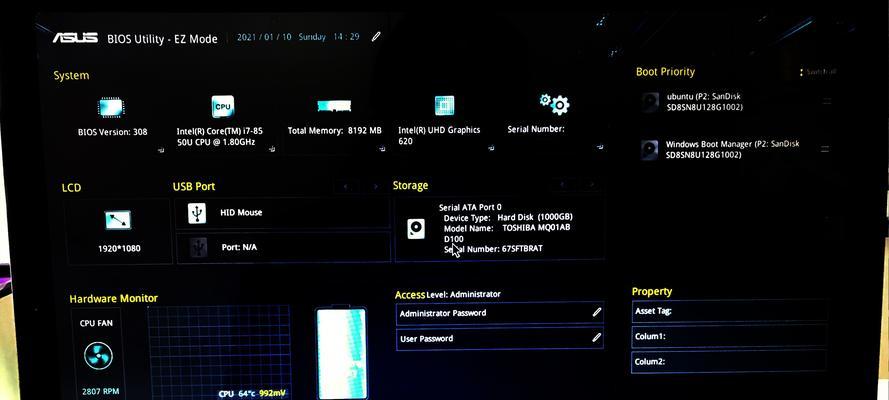
Task: Click the hard disk icon in Storage
Action: click(416, 229)
